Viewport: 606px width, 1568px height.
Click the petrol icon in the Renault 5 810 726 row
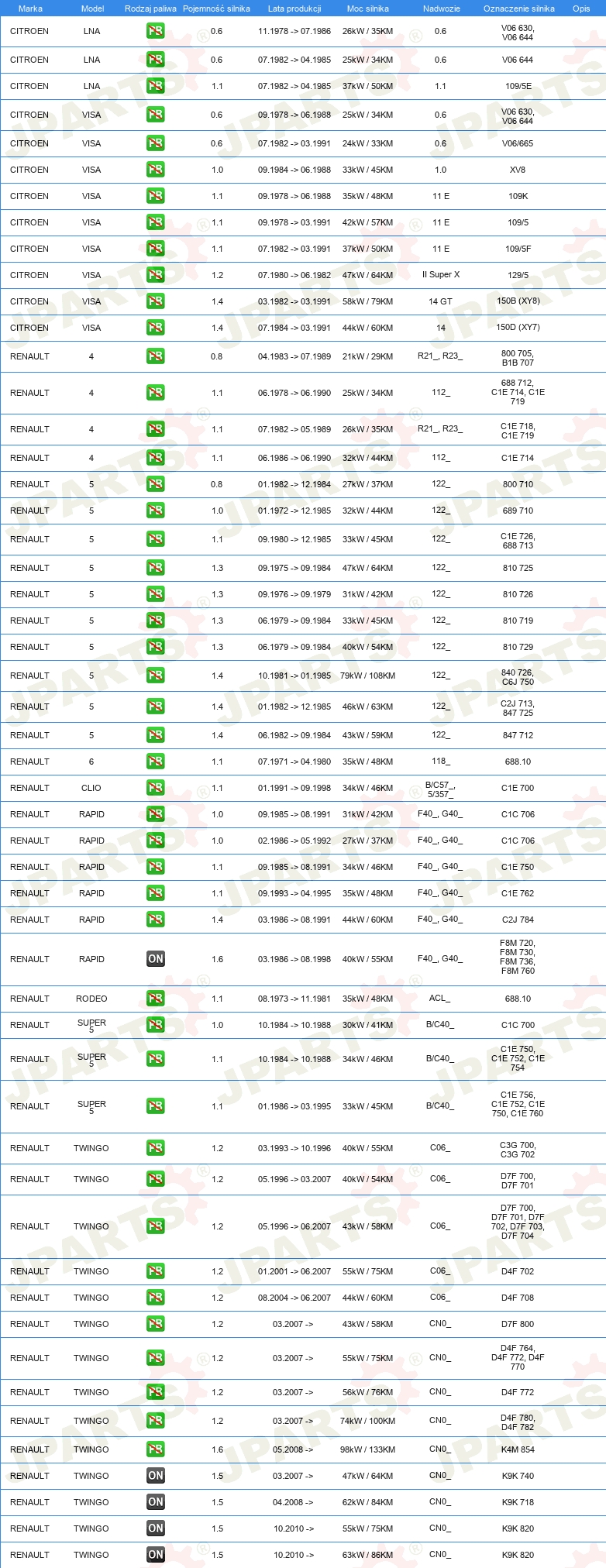pyautogui.click(x=155, y=594)
